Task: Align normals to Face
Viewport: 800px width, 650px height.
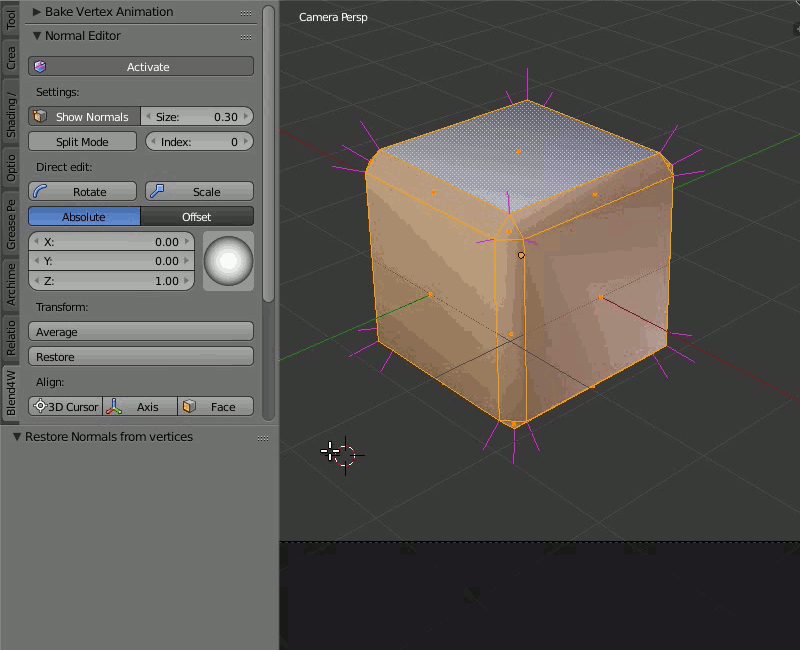Action: 215,407
